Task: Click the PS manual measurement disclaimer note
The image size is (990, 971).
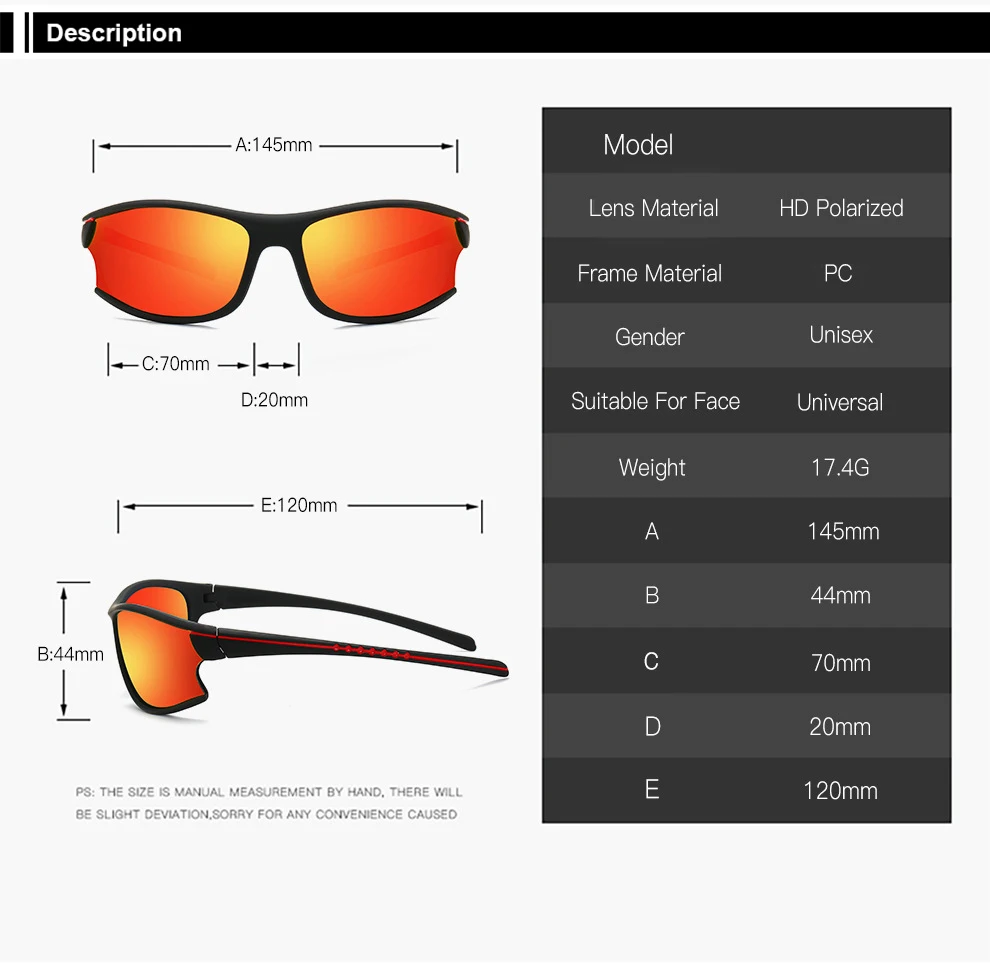Action: pyautogui.click(x=268, y=803)
